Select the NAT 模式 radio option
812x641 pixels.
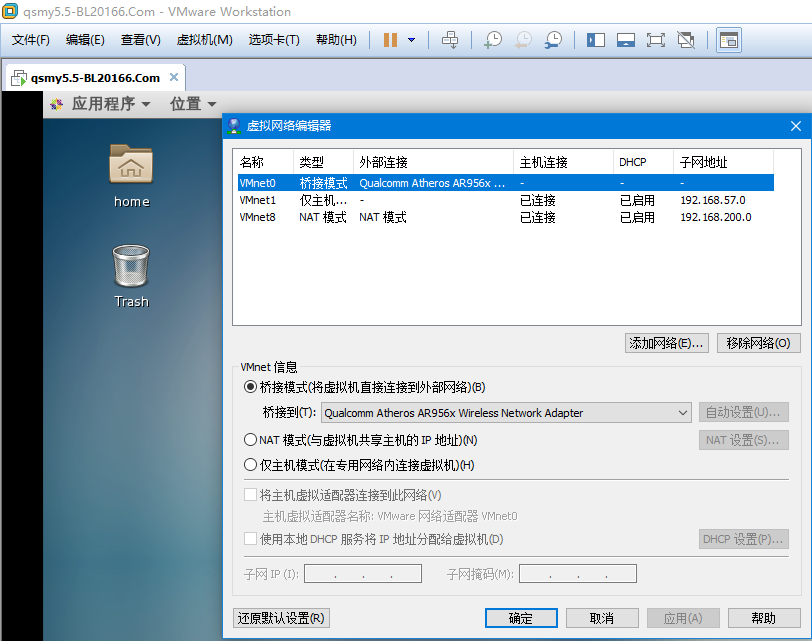251,440
